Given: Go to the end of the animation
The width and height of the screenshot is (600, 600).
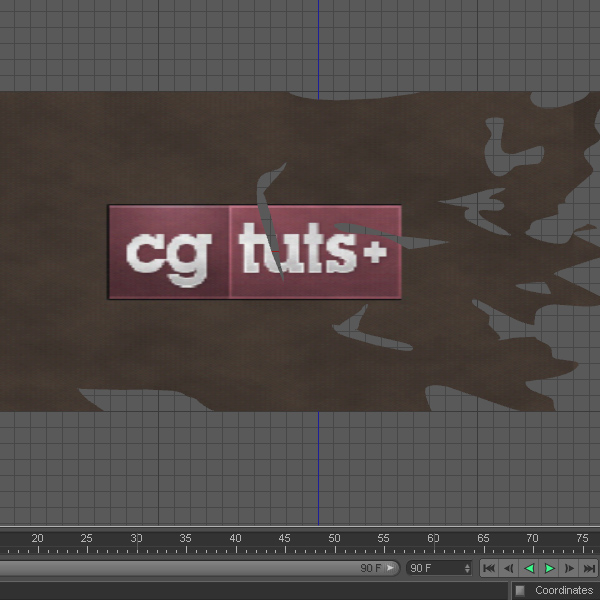Looking at the screenshot, I should tap(589, 568).
